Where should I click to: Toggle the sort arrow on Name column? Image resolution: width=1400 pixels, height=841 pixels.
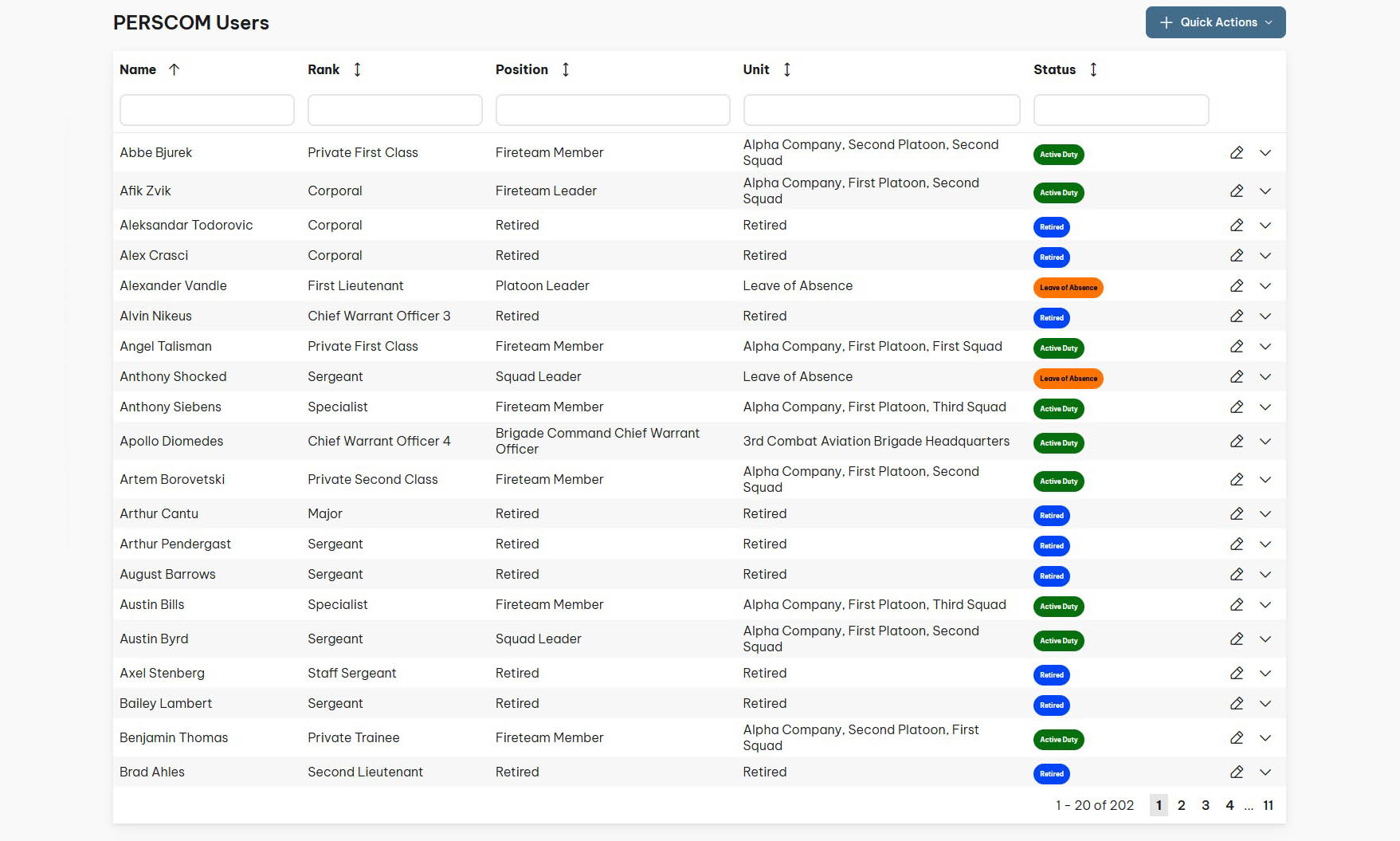175,70
